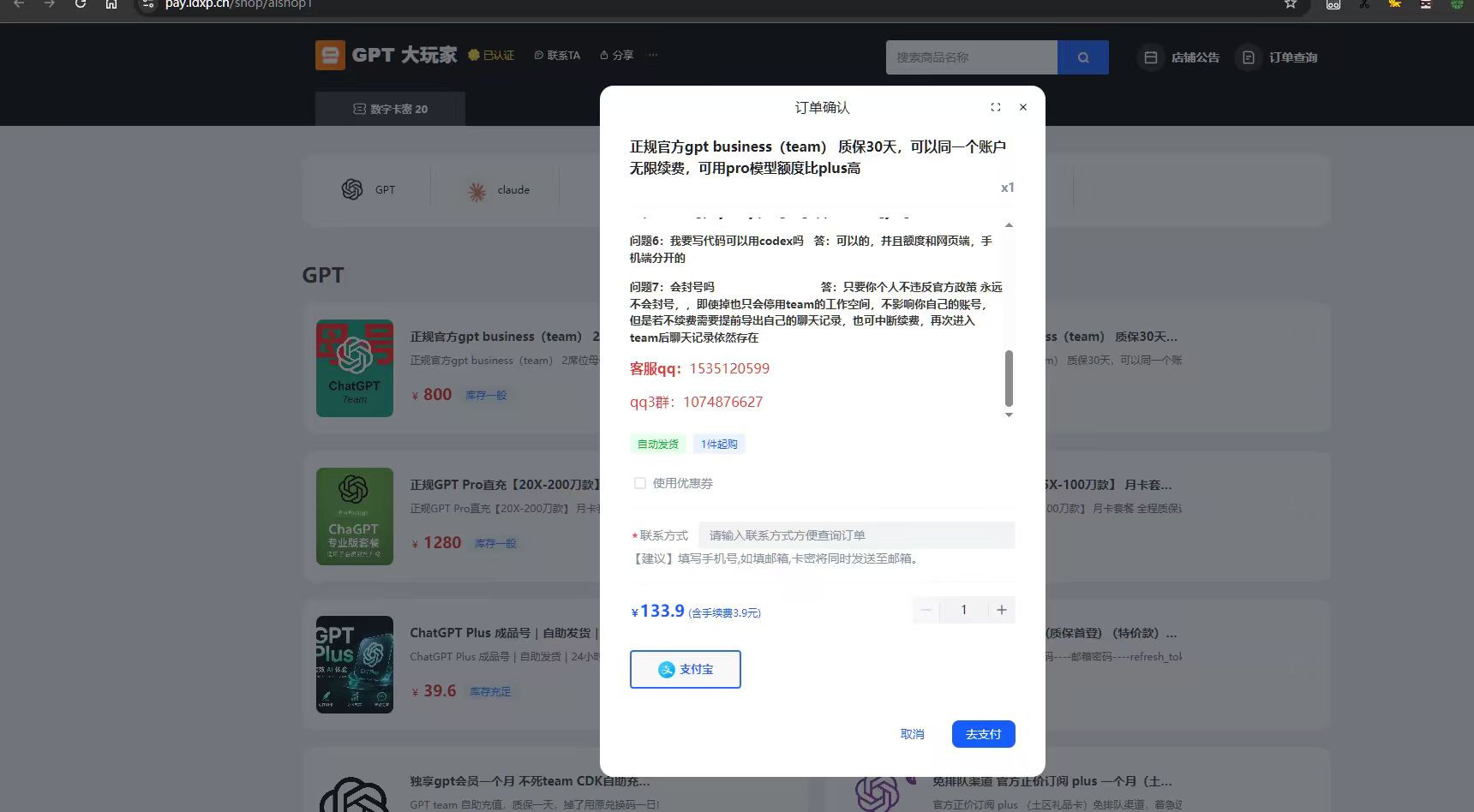Viewport: 1474px width, 812px height.
Task: Increase the order quantity with plus
Action: pos(1001,610)
